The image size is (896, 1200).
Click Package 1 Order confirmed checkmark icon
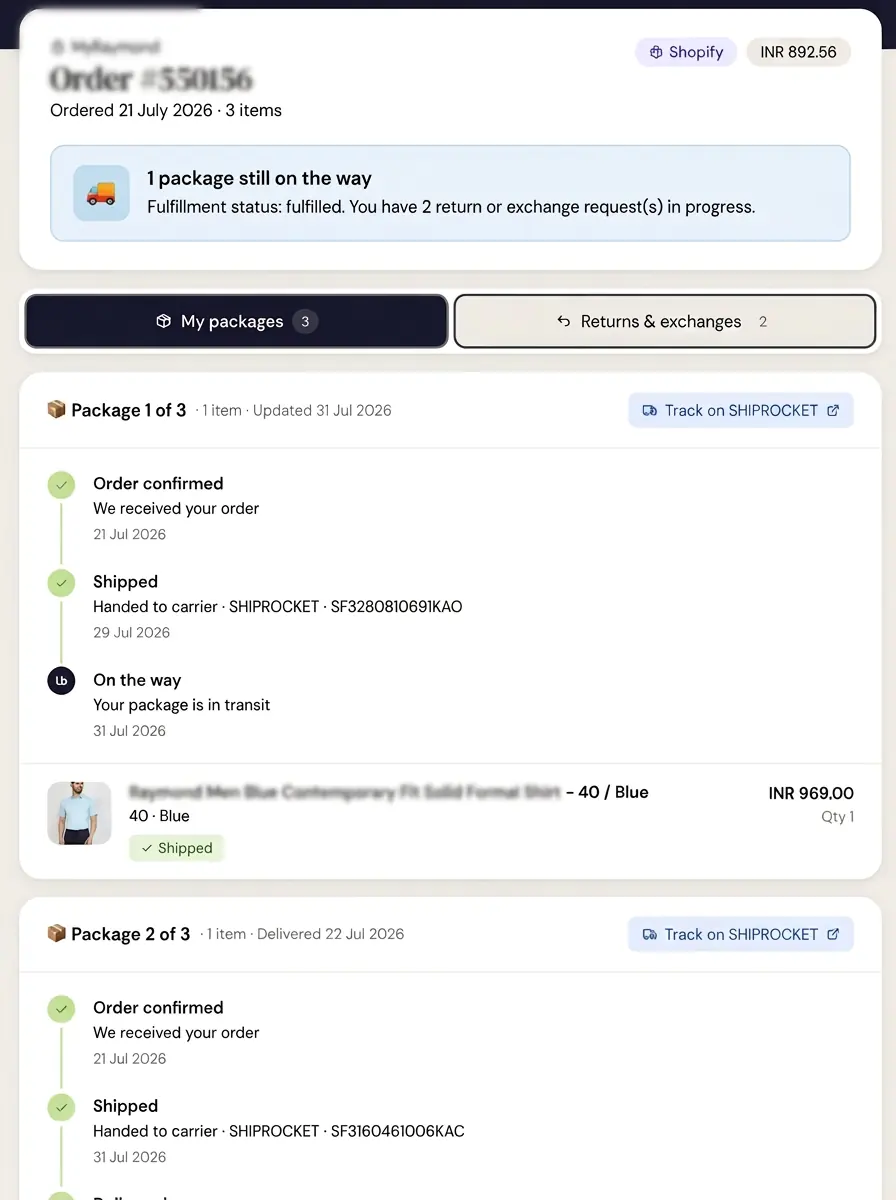click(x=62, y=485)
